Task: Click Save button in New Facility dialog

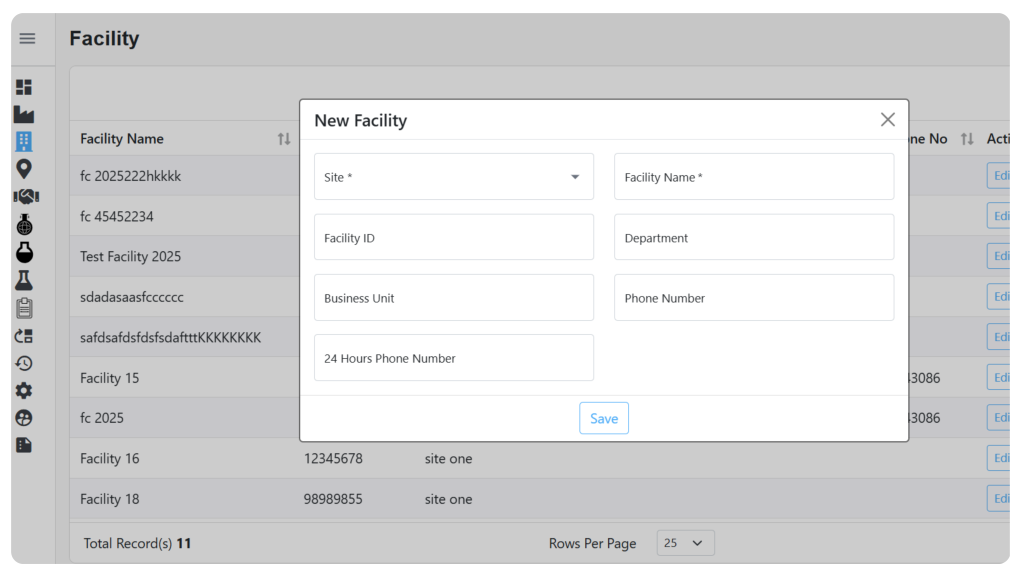Action: coord(604,418)
